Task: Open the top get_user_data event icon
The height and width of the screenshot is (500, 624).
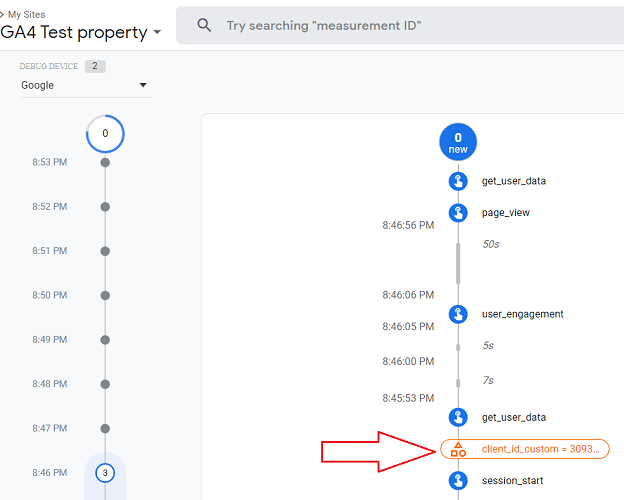Action: [458, 181]
